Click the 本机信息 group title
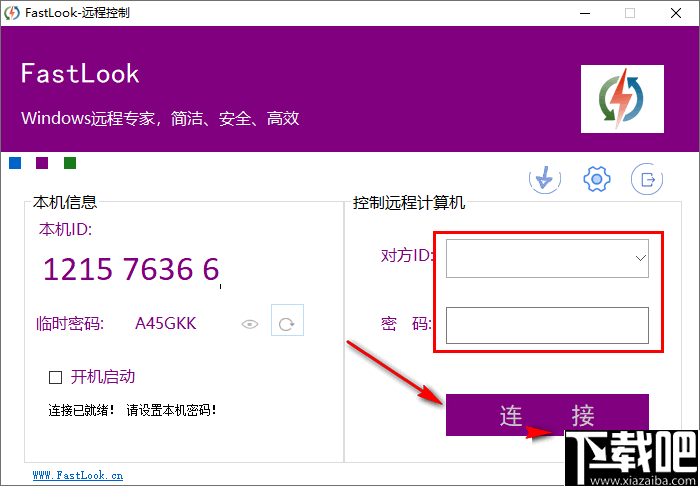700x486 pixels. 65,202
